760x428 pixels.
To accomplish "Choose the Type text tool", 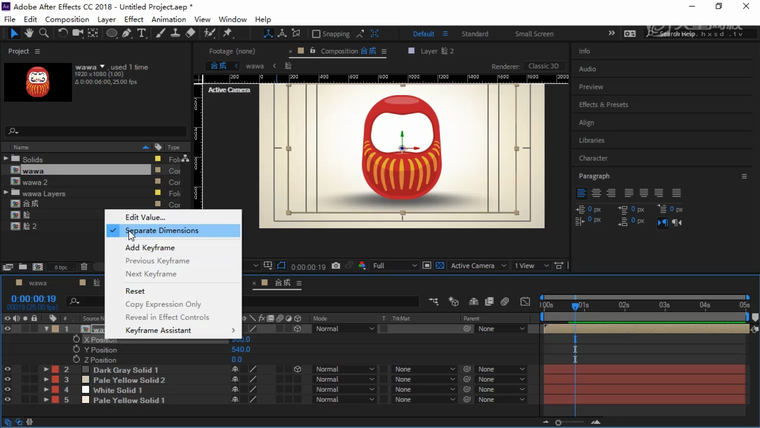I will pos(142,33).
